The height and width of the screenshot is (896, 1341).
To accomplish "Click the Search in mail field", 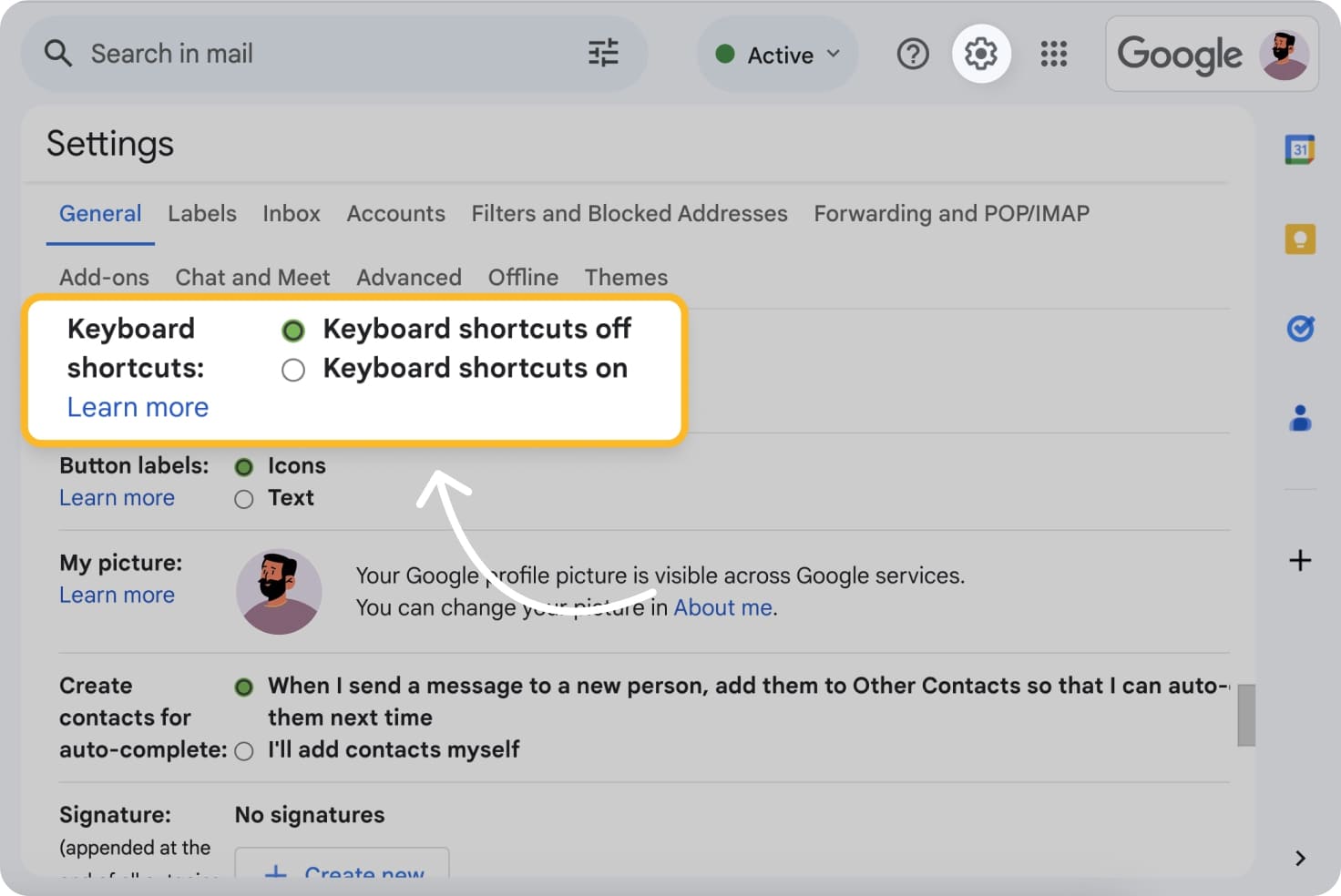I will [273, 54].
